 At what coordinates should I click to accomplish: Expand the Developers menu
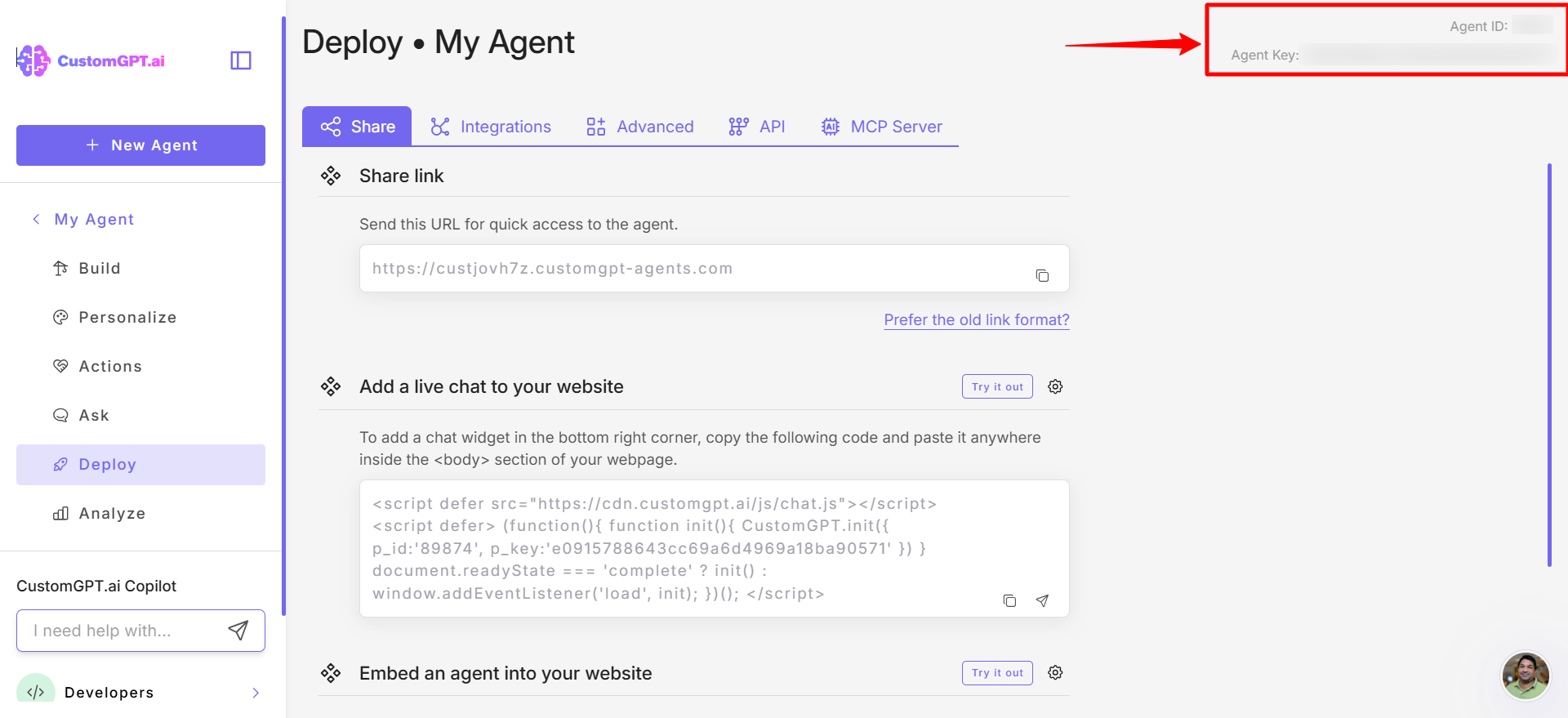pos(256,693)
